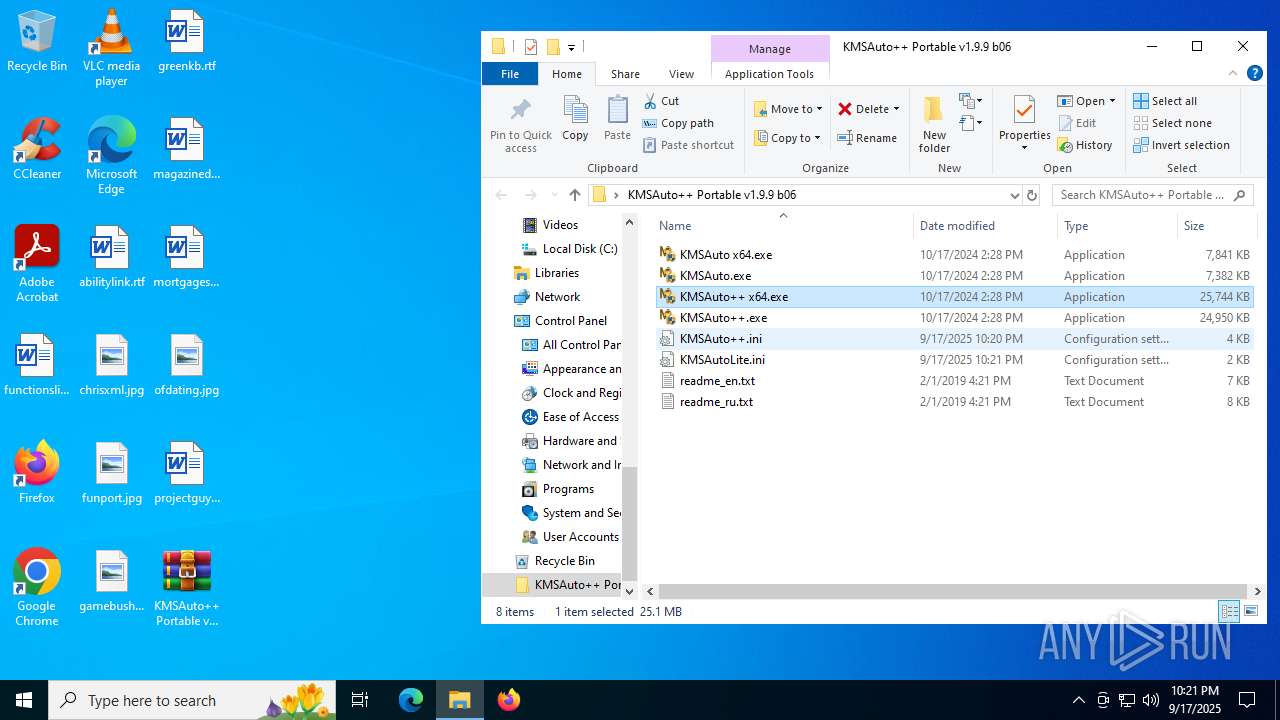Click the Paste ribbon icon
The height and width of the screenshot is (720, 1280).
coord(617,118)
